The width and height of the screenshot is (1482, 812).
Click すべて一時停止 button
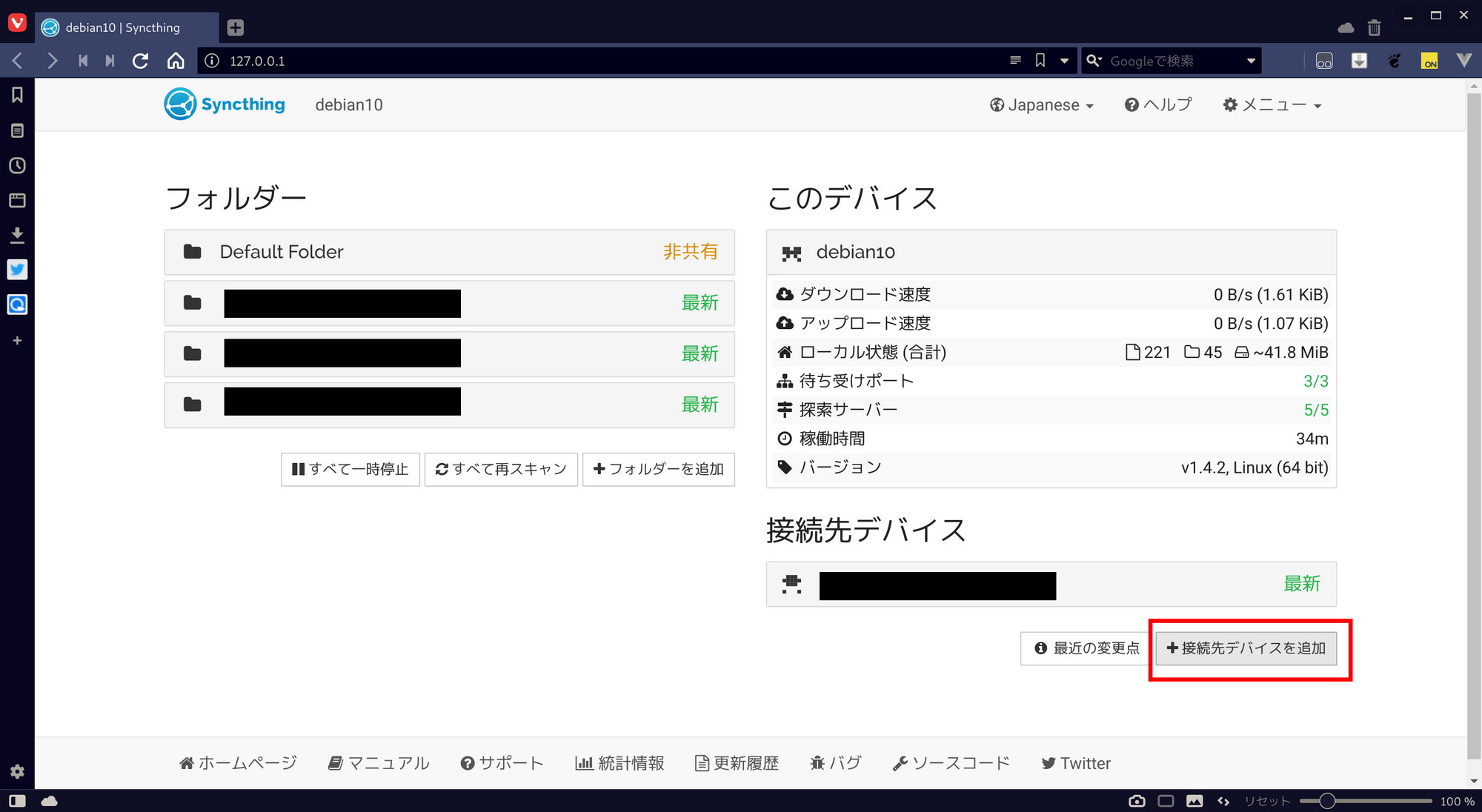point(350,469)
